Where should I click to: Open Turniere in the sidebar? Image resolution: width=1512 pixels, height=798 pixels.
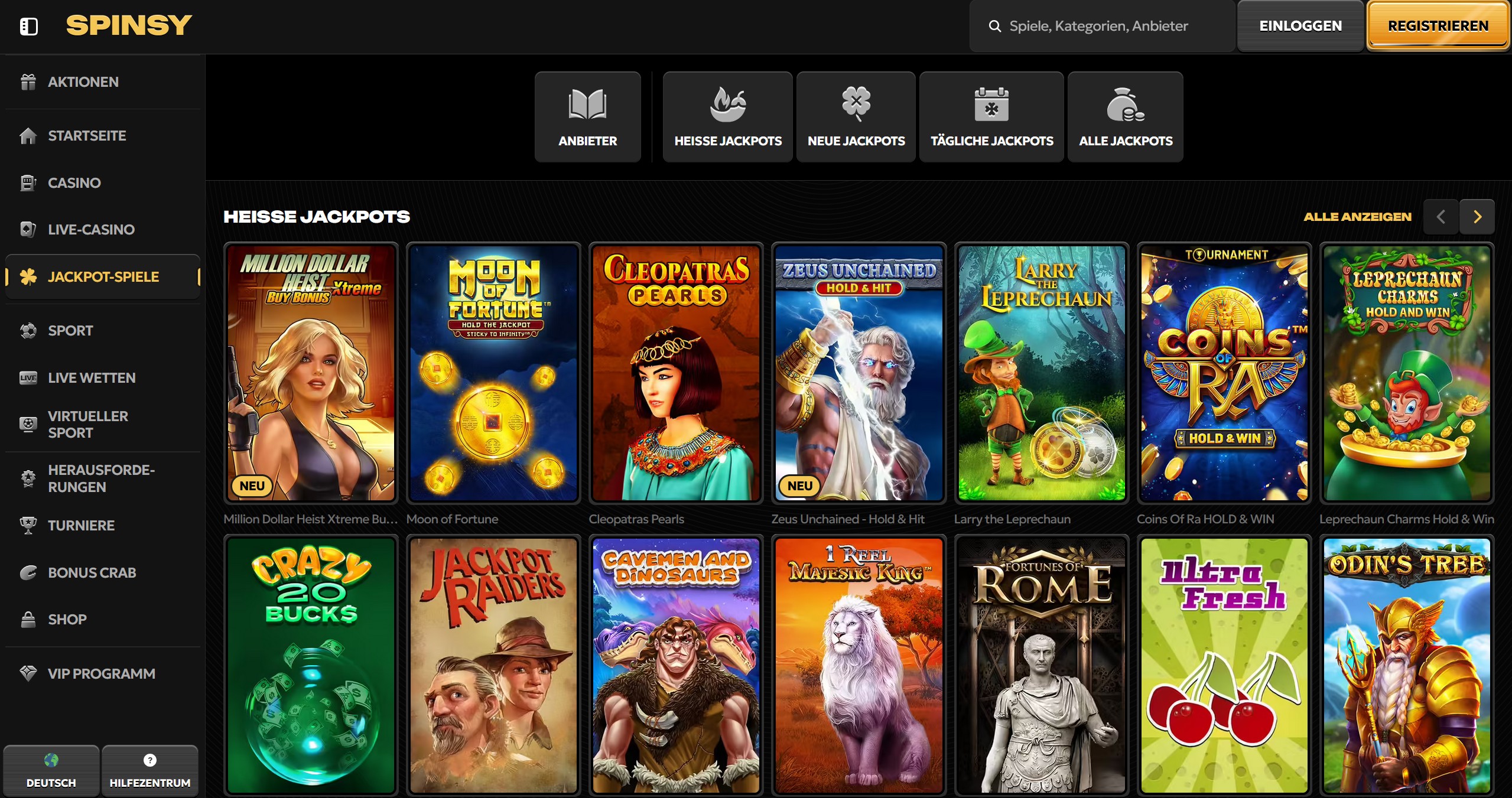point(81,526)
